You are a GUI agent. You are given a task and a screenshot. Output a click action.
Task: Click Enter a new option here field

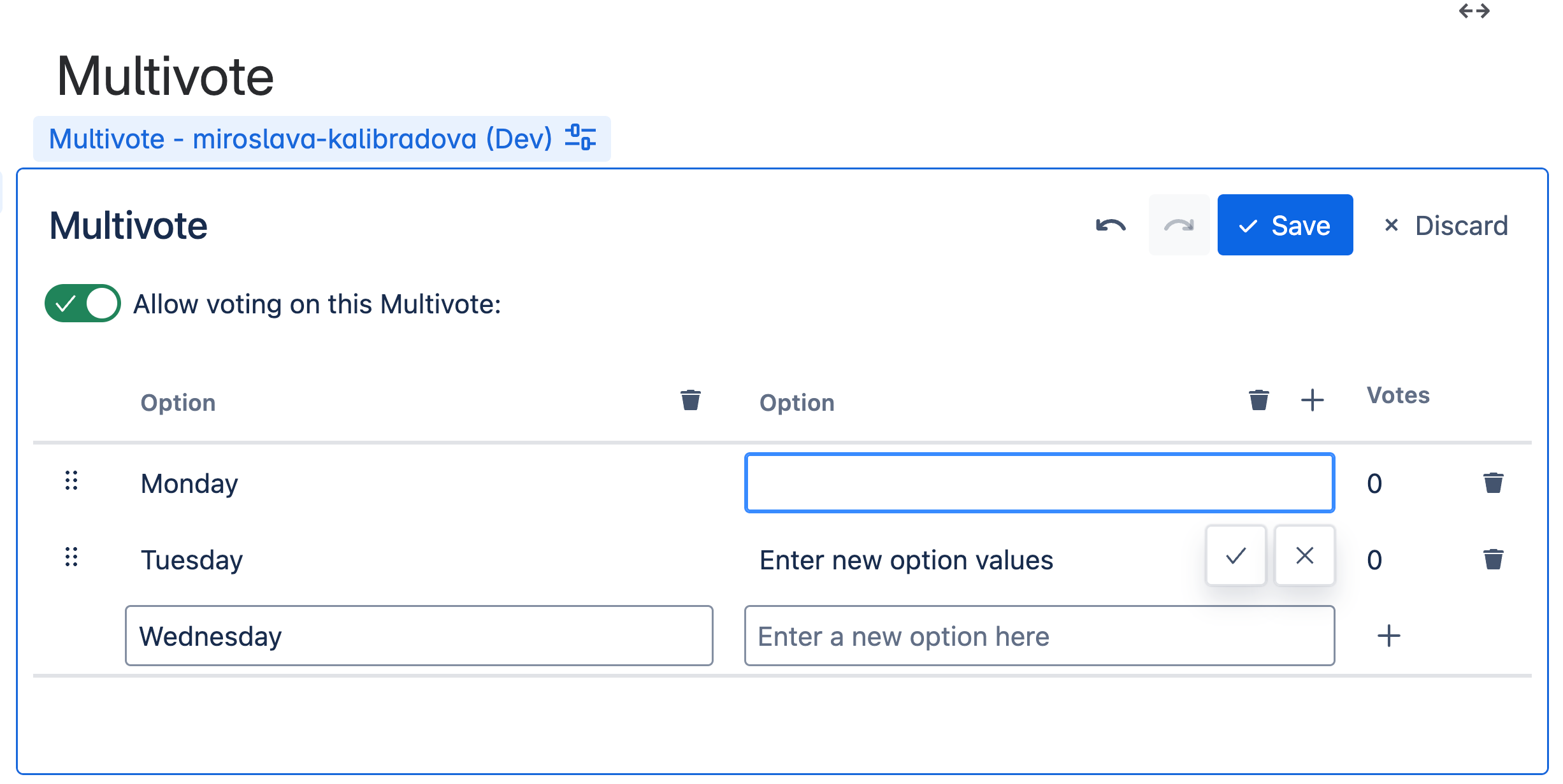(1039, 636)
